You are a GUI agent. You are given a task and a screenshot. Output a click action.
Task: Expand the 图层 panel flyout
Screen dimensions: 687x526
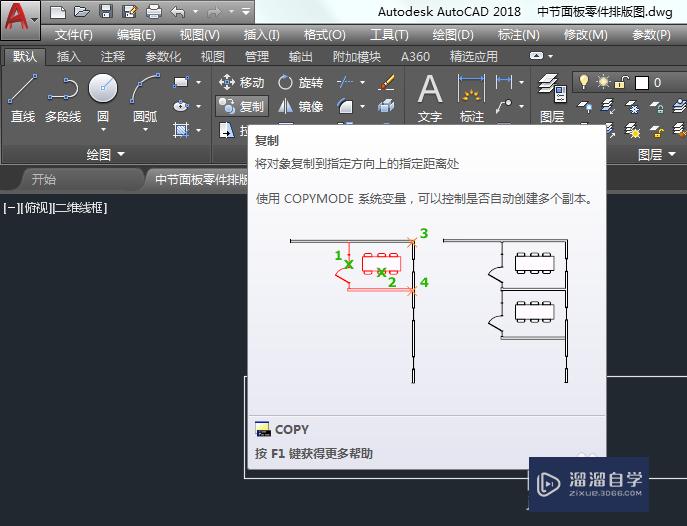click(657, 154)
